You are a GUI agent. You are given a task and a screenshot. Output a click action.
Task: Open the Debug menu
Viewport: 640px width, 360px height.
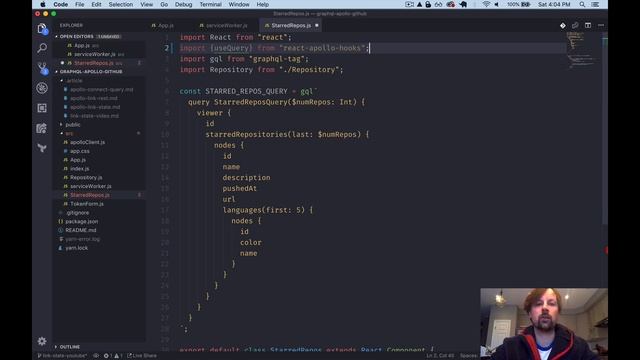click(183, 4)
